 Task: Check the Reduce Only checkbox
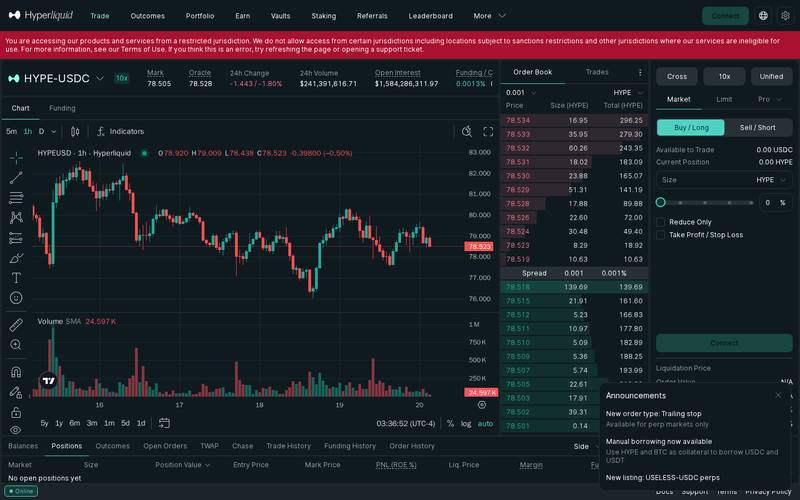661,222
